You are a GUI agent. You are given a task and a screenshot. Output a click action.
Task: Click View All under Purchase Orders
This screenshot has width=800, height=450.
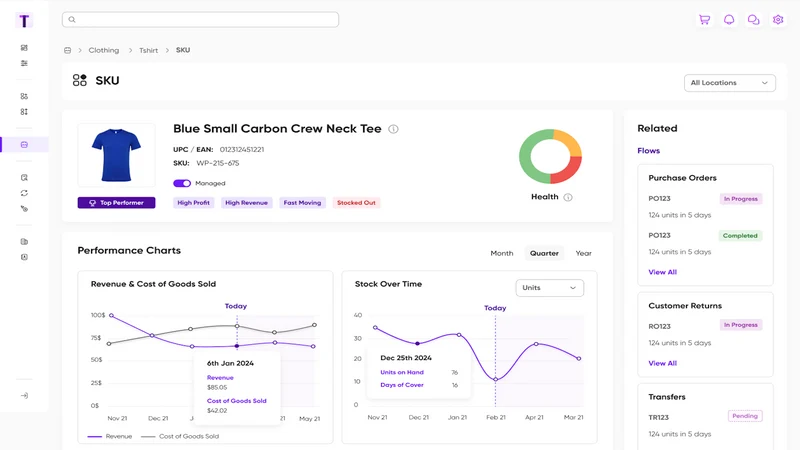(662, 272)
